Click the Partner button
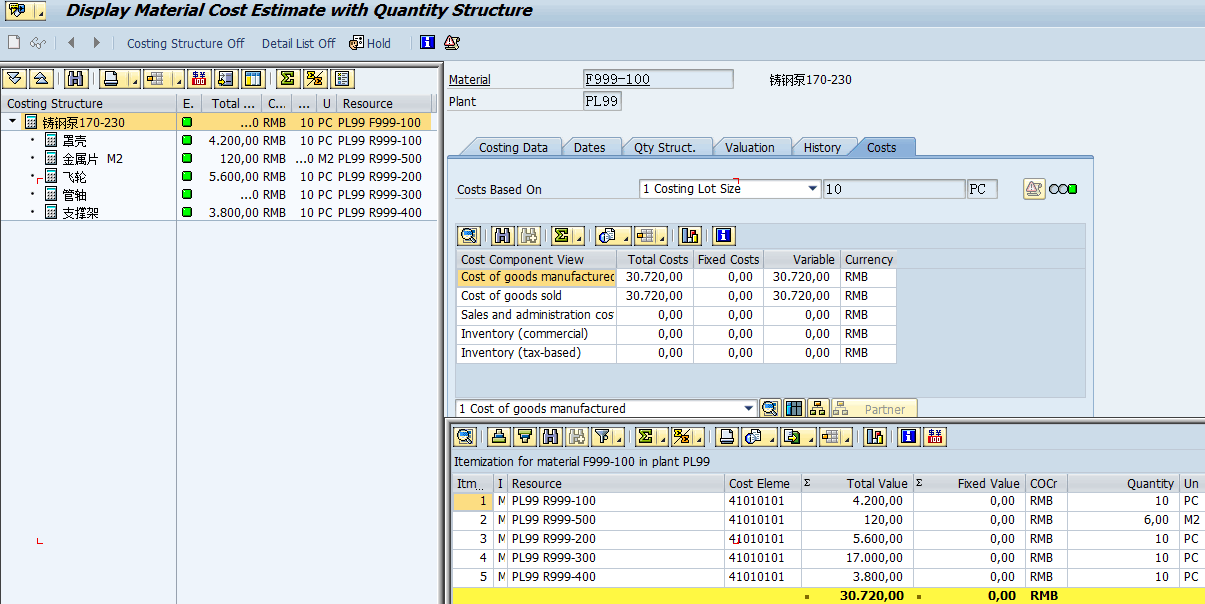Viewport: 1205px width, 604px height. click(874, 409)
